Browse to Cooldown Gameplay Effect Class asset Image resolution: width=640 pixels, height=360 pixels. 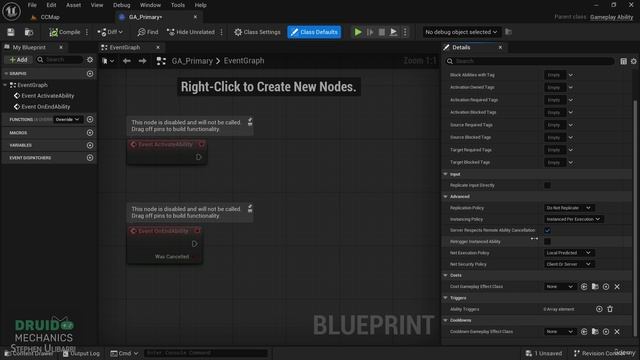click(595, 331)
